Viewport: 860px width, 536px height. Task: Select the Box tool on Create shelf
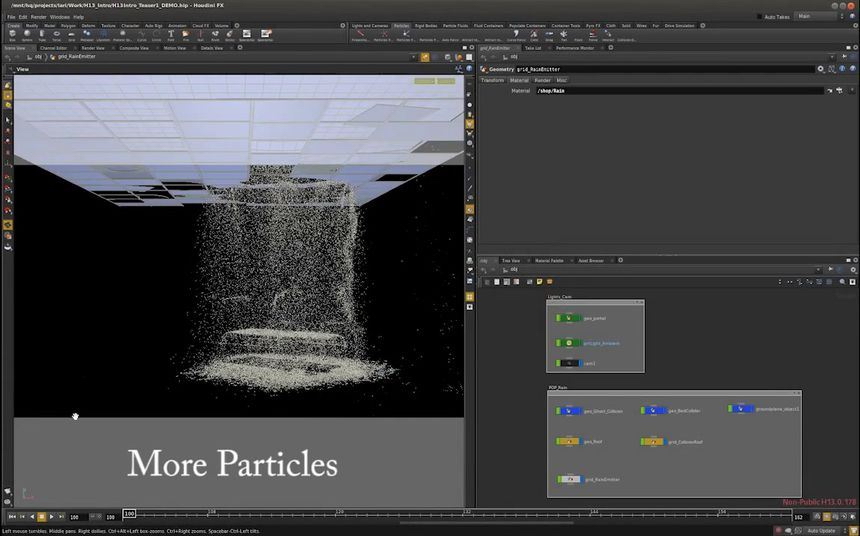tap(12, 35)
